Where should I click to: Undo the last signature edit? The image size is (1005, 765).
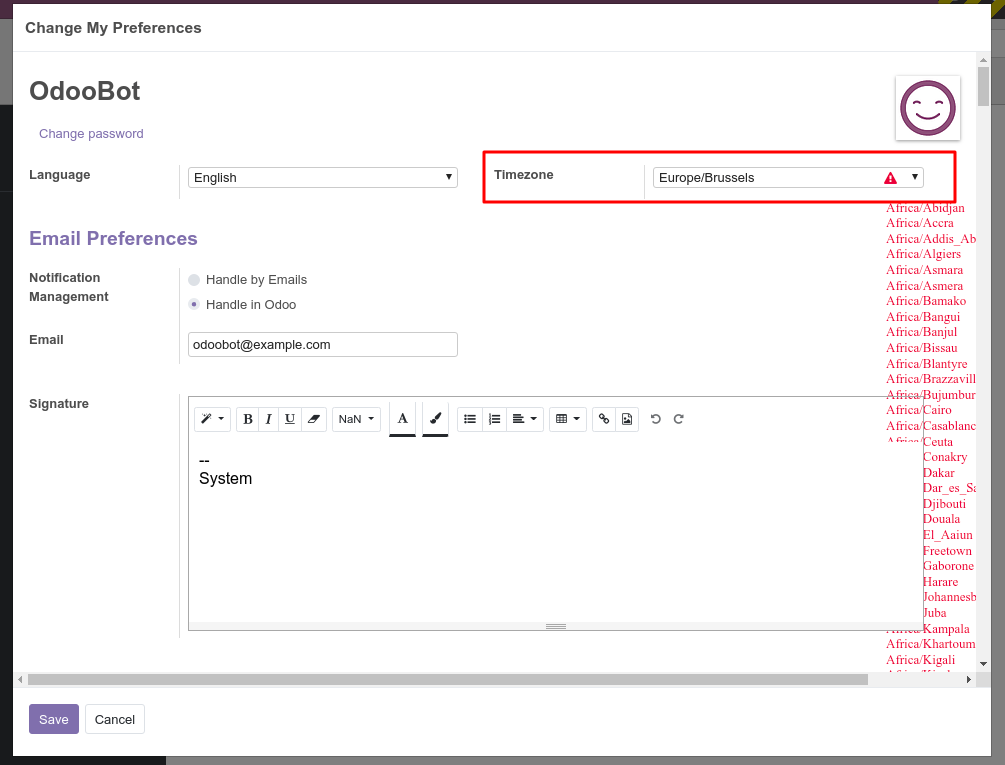655,419
